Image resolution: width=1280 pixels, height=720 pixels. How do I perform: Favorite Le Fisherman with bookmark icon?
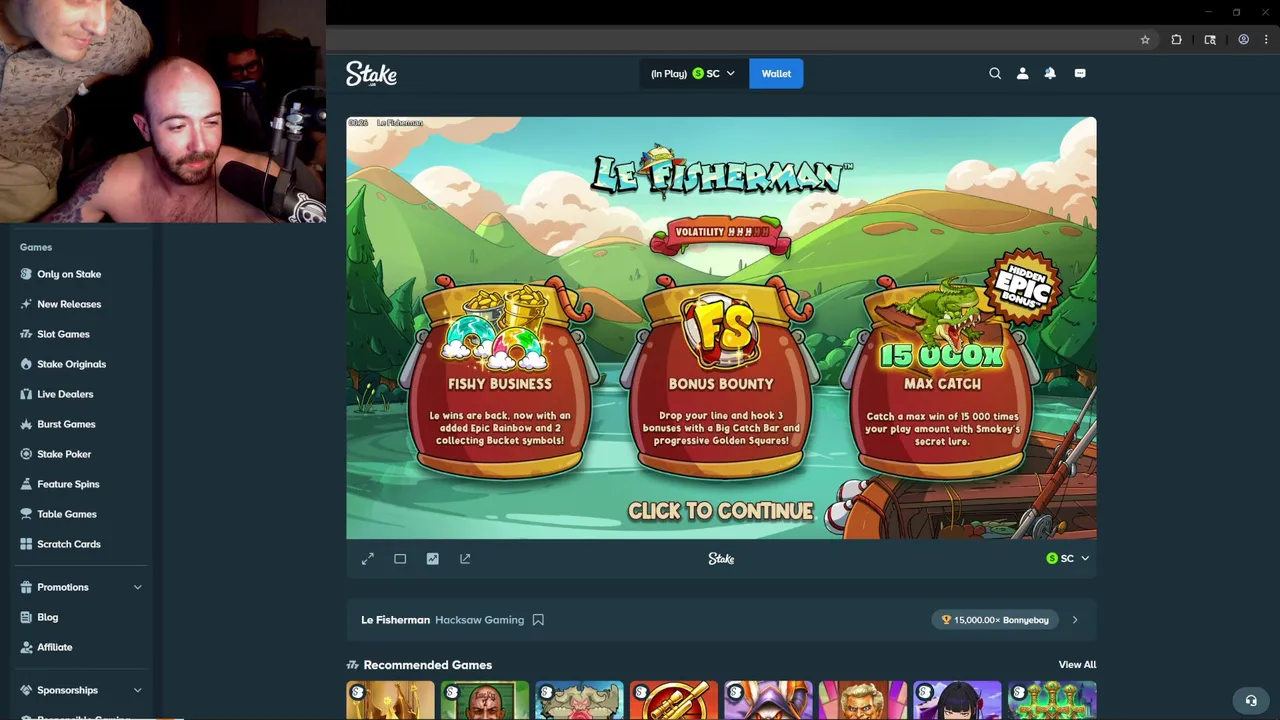point(538,620)
